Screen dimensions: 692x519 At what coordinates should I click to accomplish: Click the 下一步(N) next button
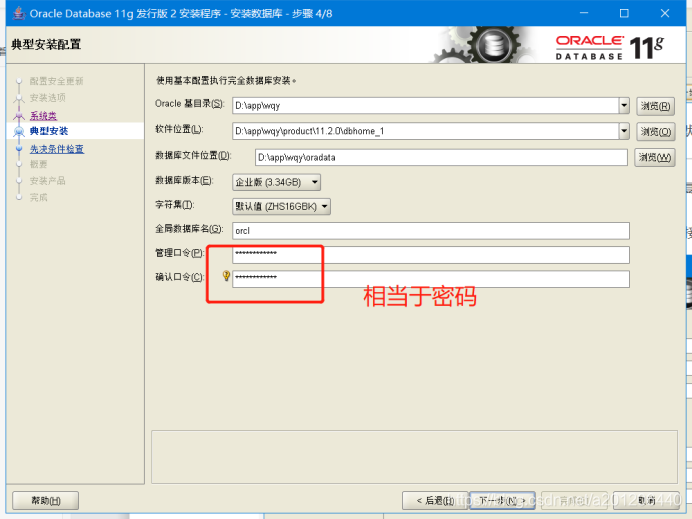click(x=502, y=500)
